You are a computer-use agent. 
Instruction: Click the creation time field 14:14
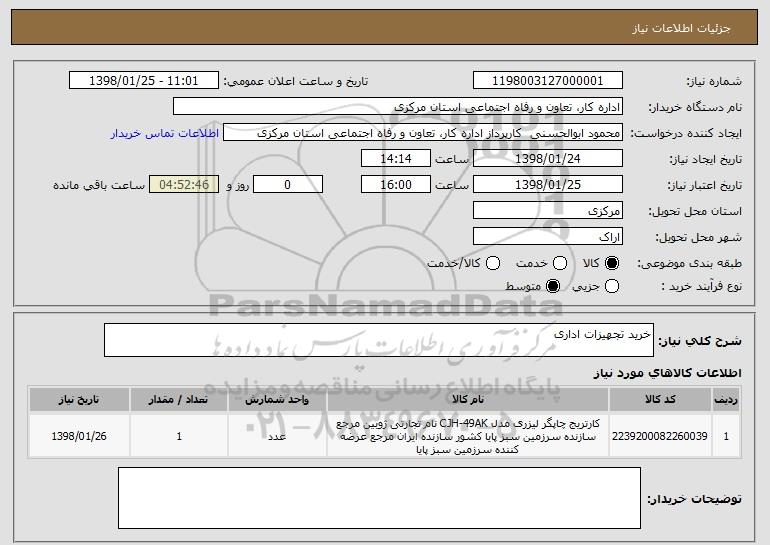point(396,159)
